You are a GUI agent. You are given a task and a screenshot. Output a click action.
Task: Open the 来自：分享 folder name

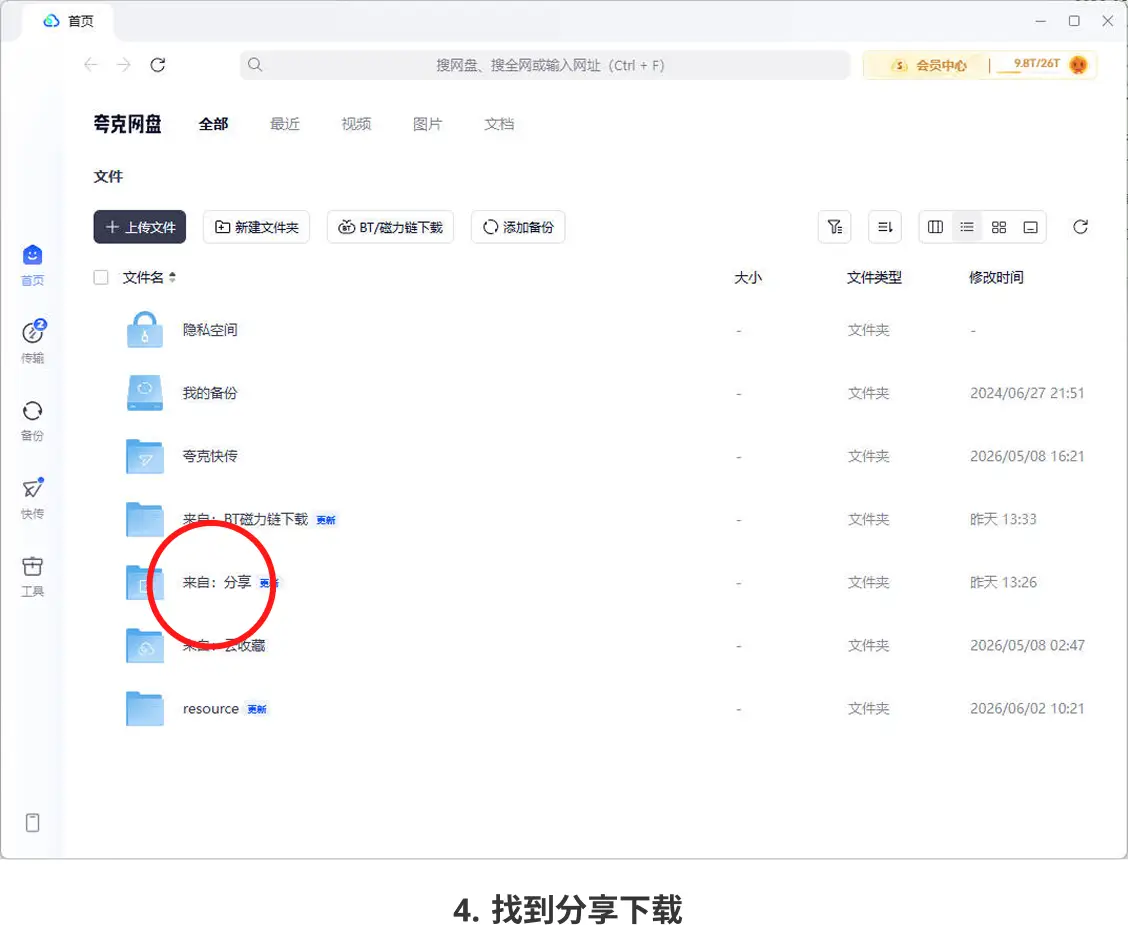pyautogui.click(x=217, y=583)
